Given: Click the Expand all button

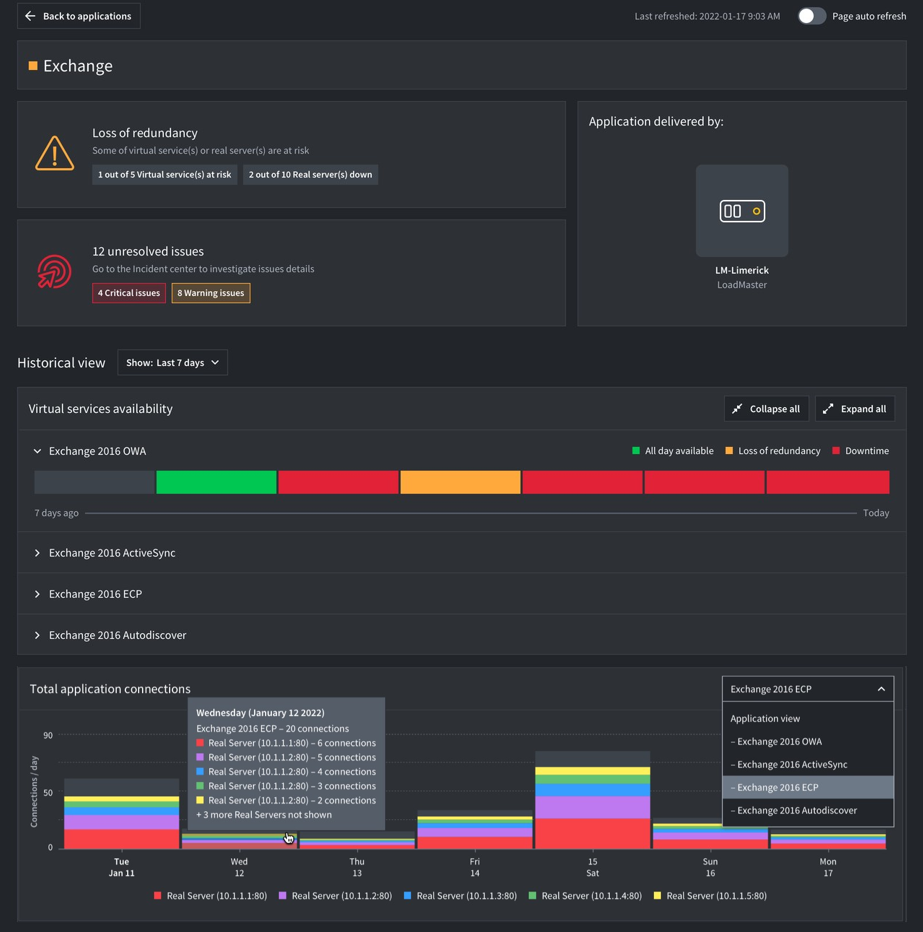Looking at the screenshot, I should pyautogui.click(x=855, y=409).
